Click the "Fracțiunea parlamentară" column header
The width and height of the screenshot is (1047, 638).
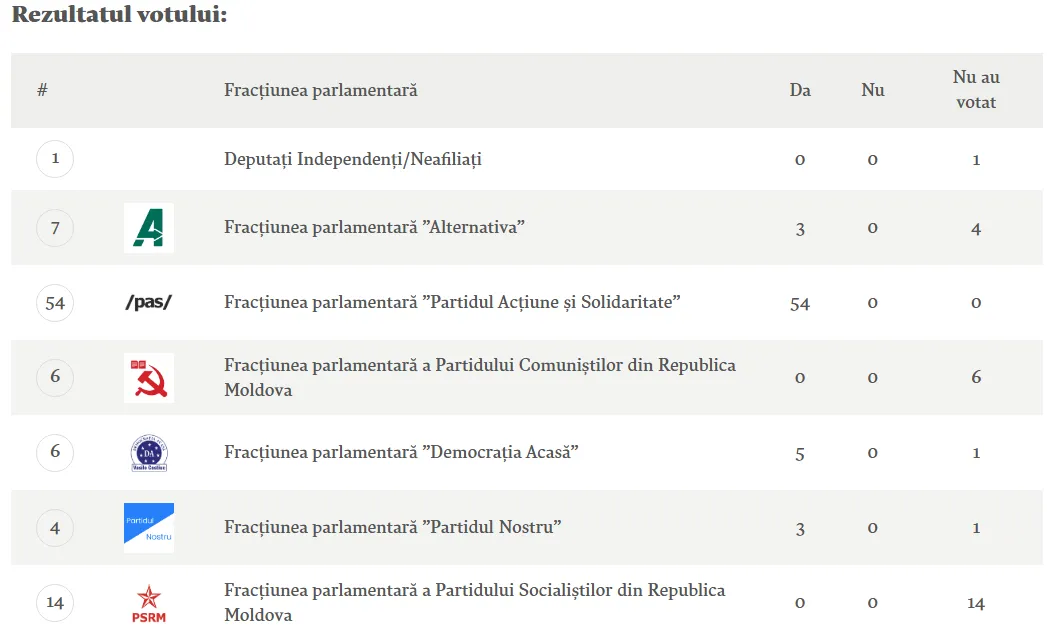pyautogui.click(x=320, y=90)
